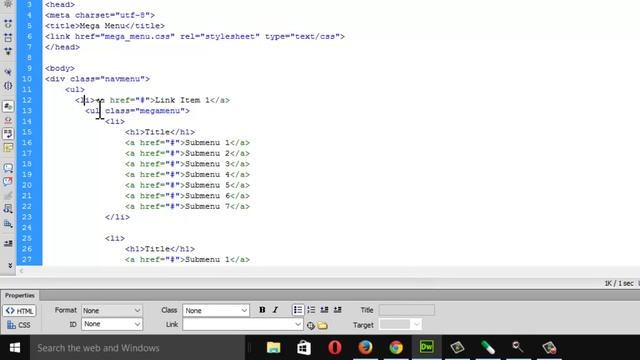Open the Windows Store taskbar icon
This screenshot has width=640, height=360.
304,348
